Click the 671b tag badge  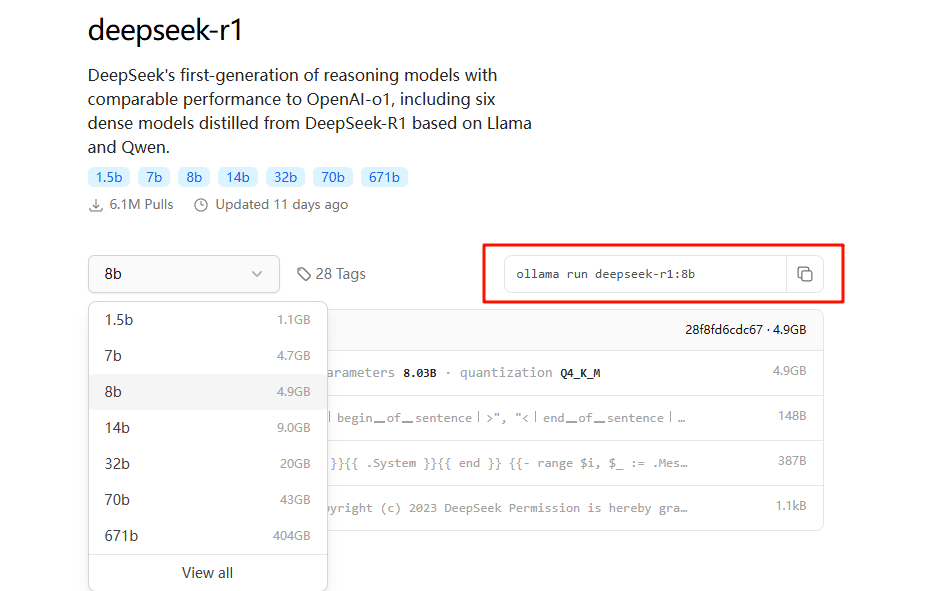point(384,177)
